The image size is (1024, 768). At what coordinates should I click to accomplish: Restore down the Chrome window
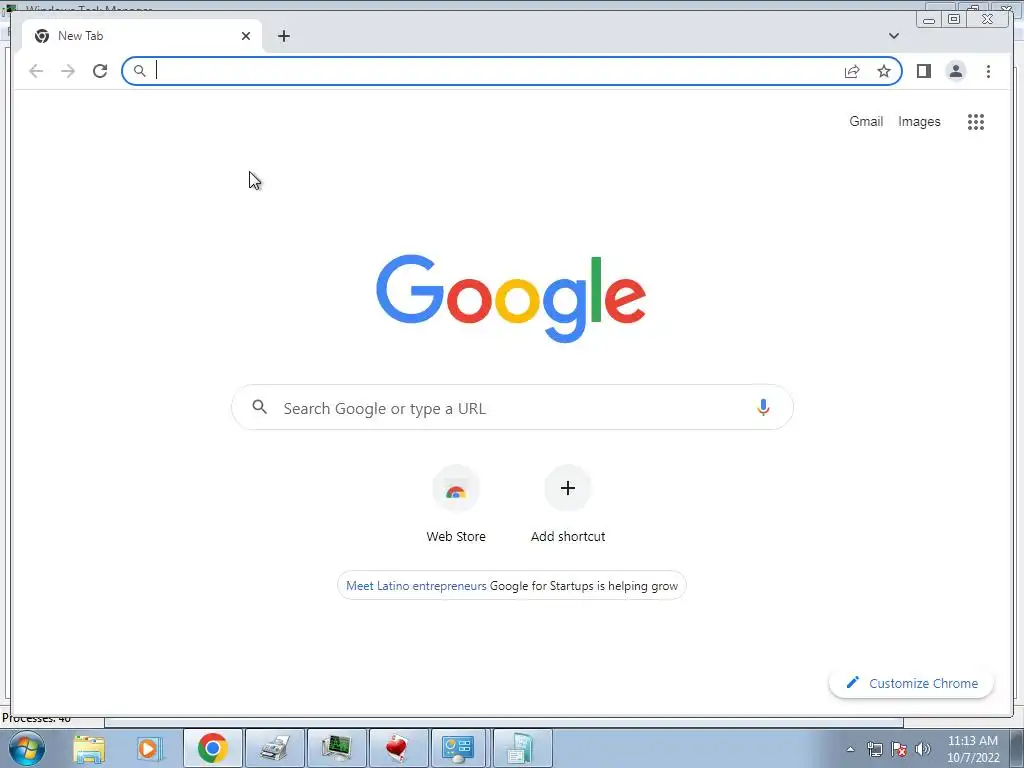(x=953, y=19)
